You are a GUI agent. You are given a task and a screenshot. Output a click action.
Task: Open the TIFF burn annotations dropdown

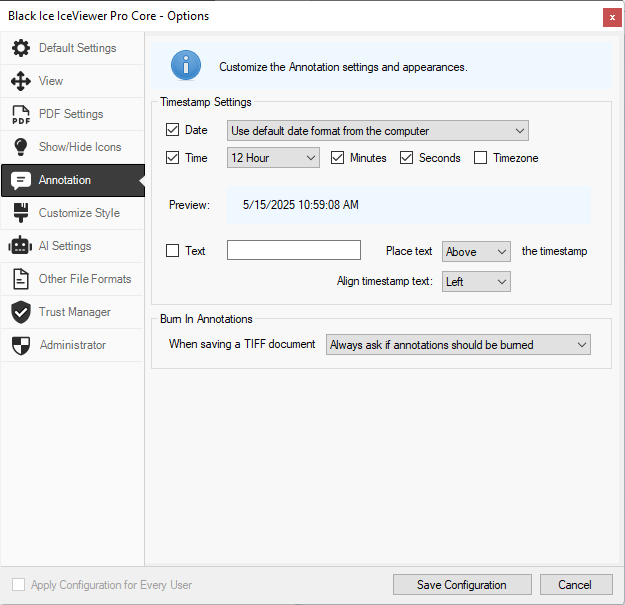click(x=458, y=345)
